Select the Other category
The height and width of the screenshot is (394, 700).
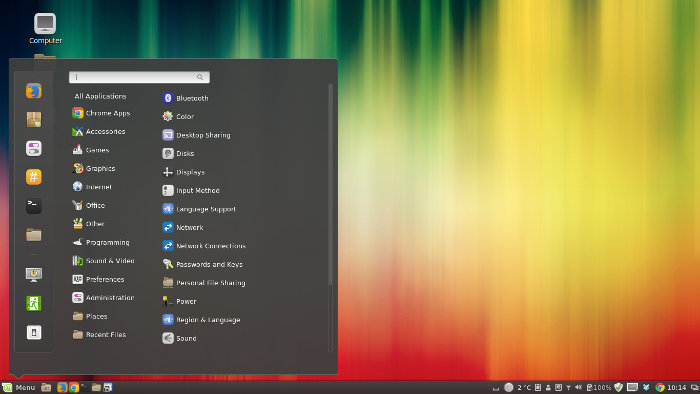click(88, 224)
